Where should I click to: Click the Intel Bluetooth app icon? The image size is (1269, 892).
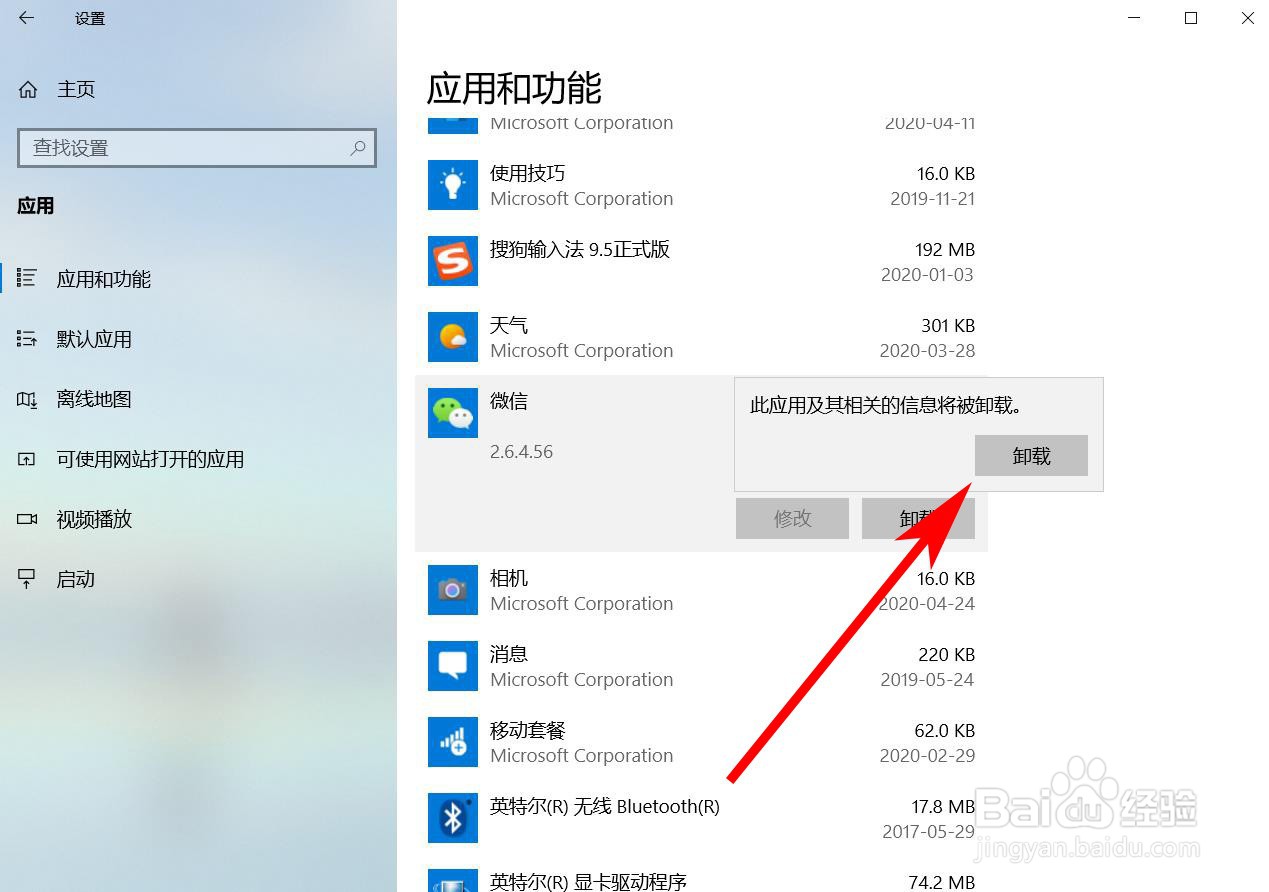pos(452,818)
